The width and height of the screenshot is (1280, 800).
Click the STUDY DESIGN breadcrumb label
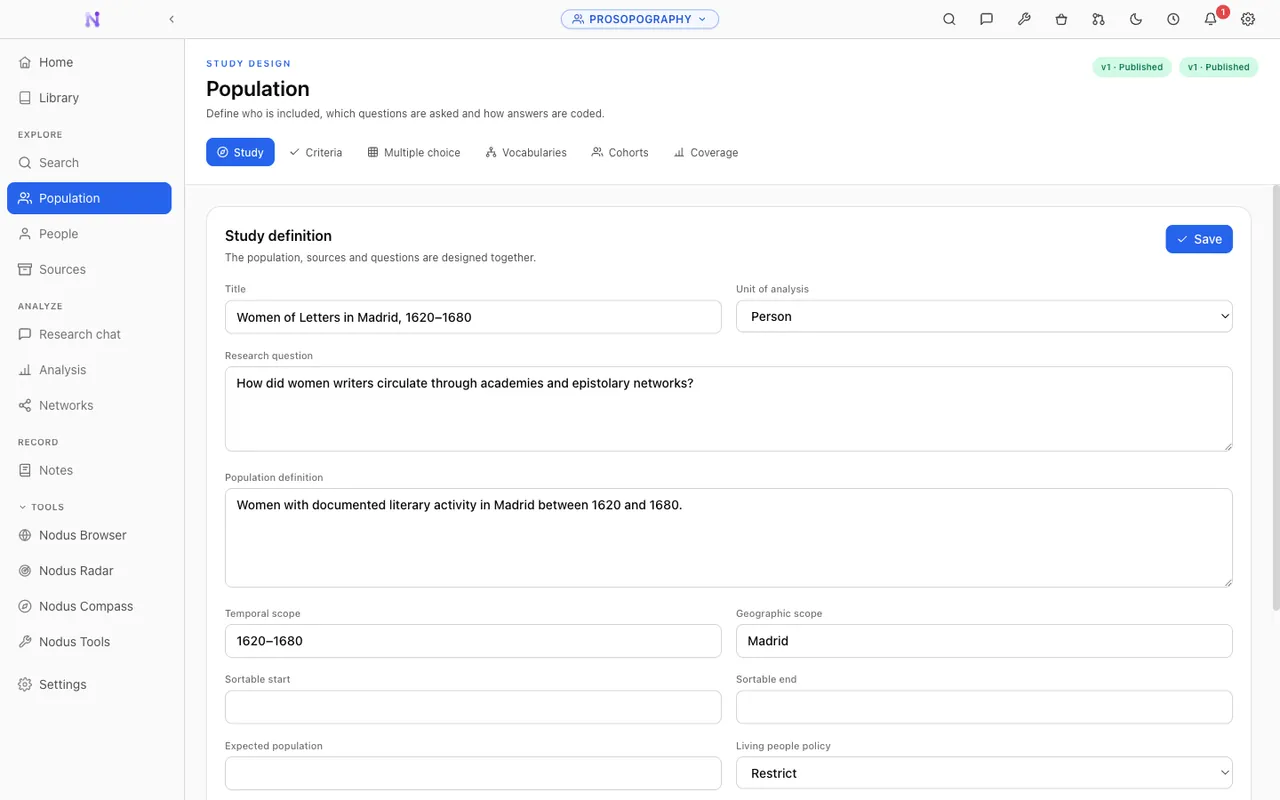pos(249,64)
